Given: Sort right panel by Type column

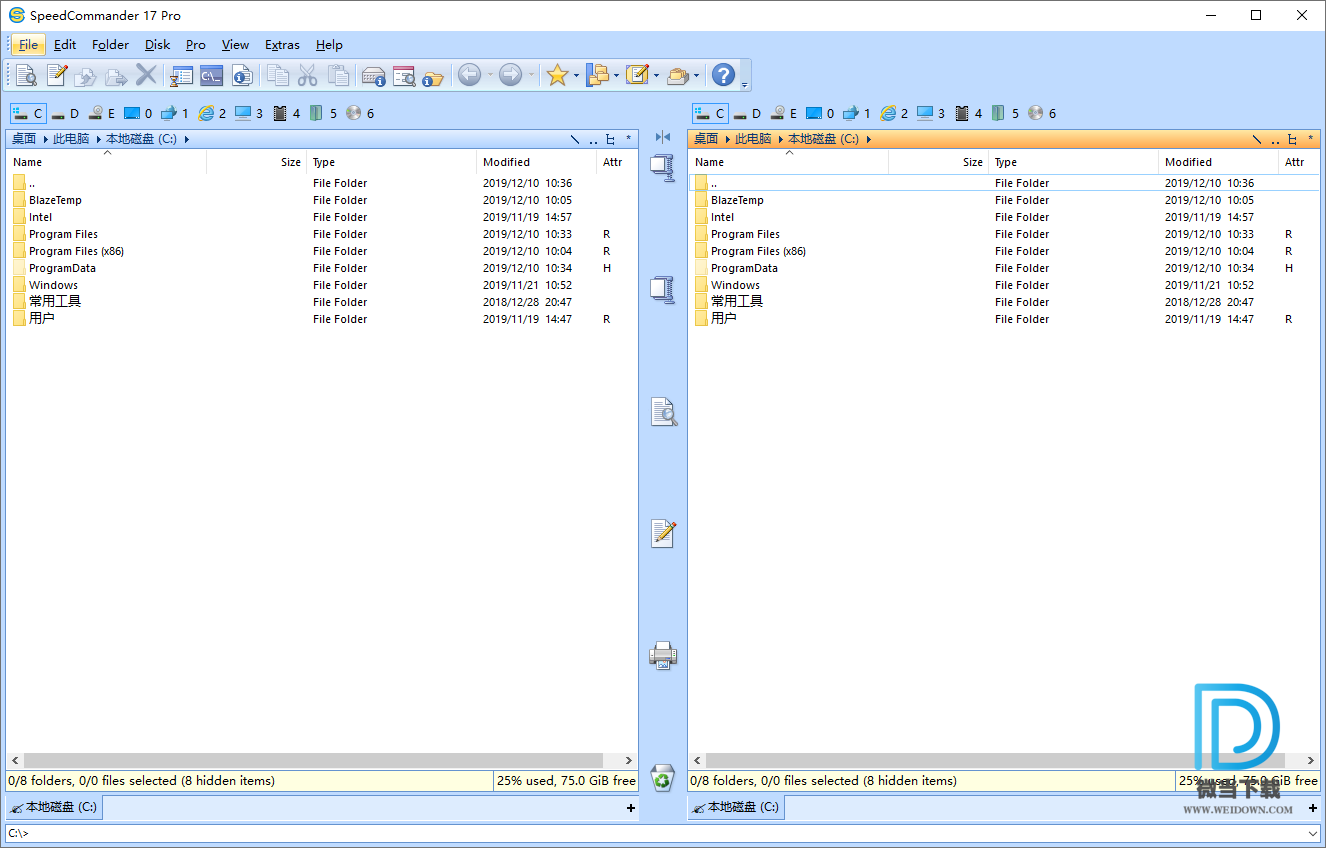Looking at the screenshot, I should (1073, 162).
